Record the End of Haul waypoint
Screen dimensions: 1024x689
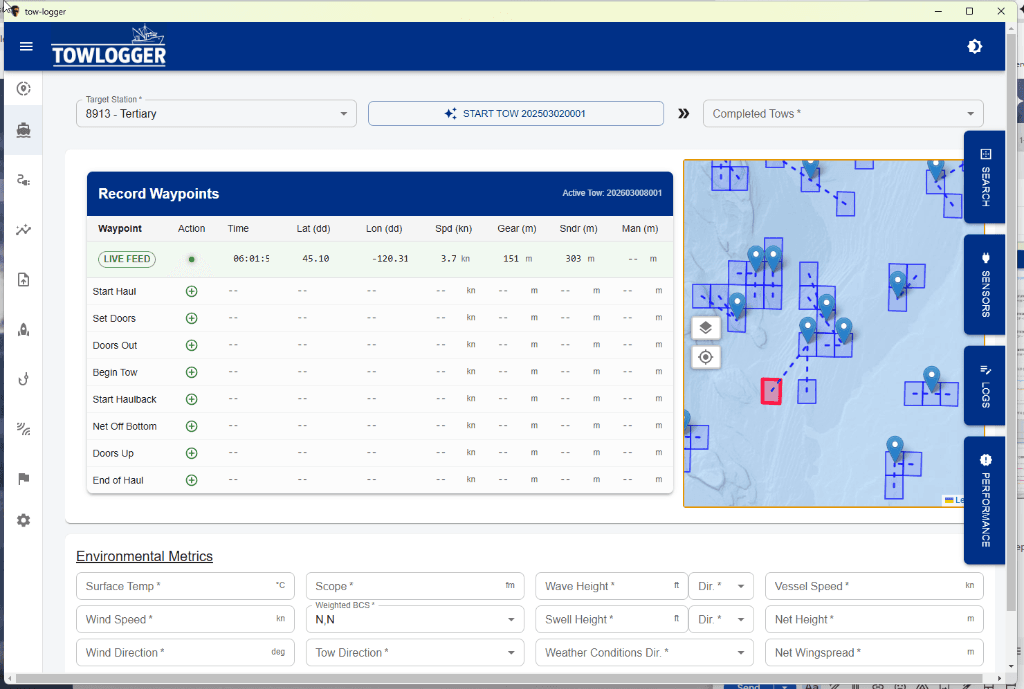coord(191,480)
